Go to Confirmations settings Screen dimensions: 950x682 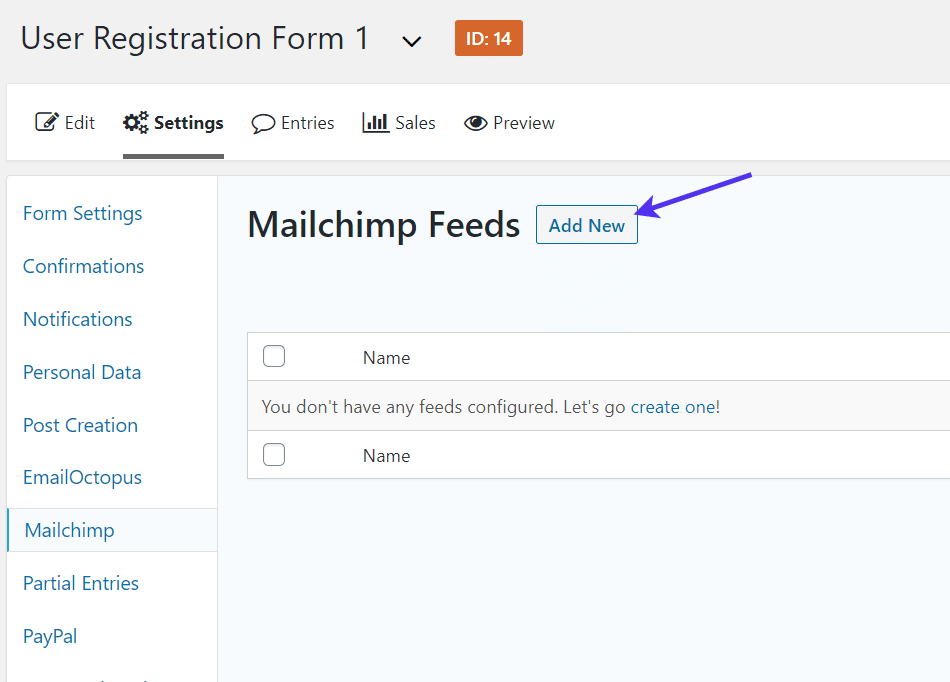(83, 266)
